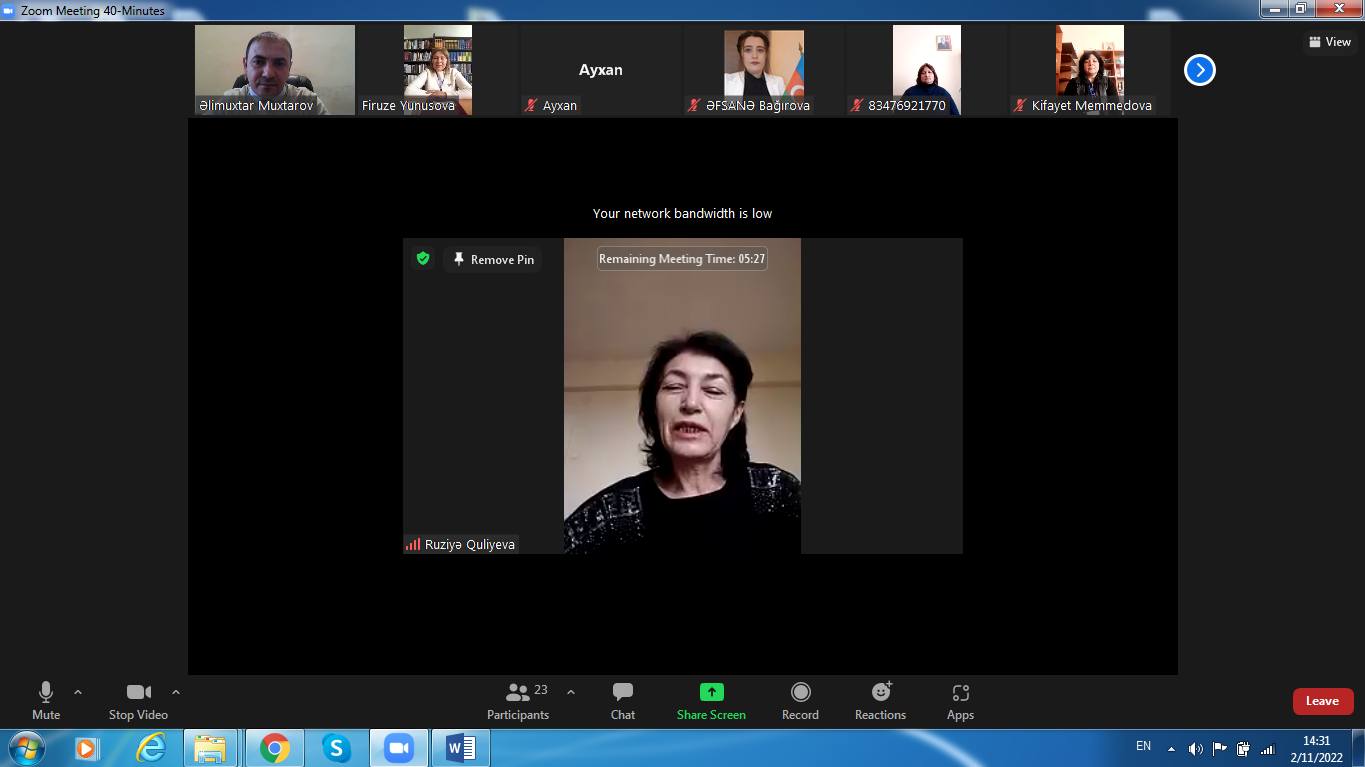Open Google Chrome from the taskbar
The width and height of the screenshot is (1365, 767).
[274, 748]
